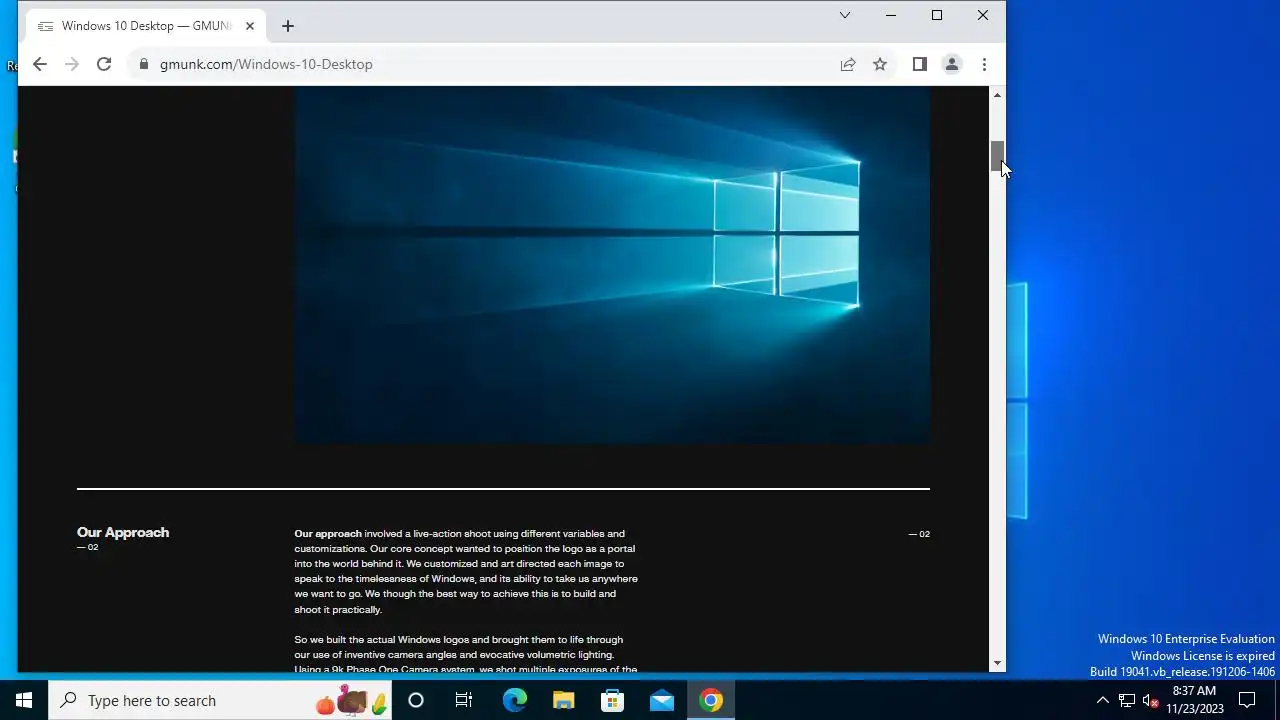Close the Chrome window
This screenshot has width=1280, height=720.
[x=983, y=15]
